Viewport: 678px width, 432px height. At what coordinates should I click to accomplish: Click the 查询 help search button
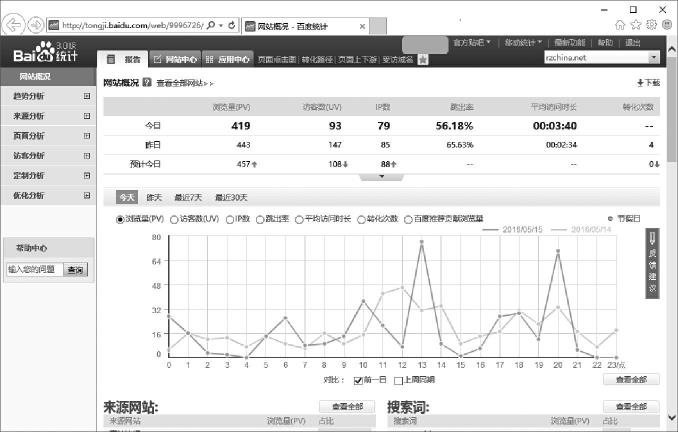click(x=75, y=270)
